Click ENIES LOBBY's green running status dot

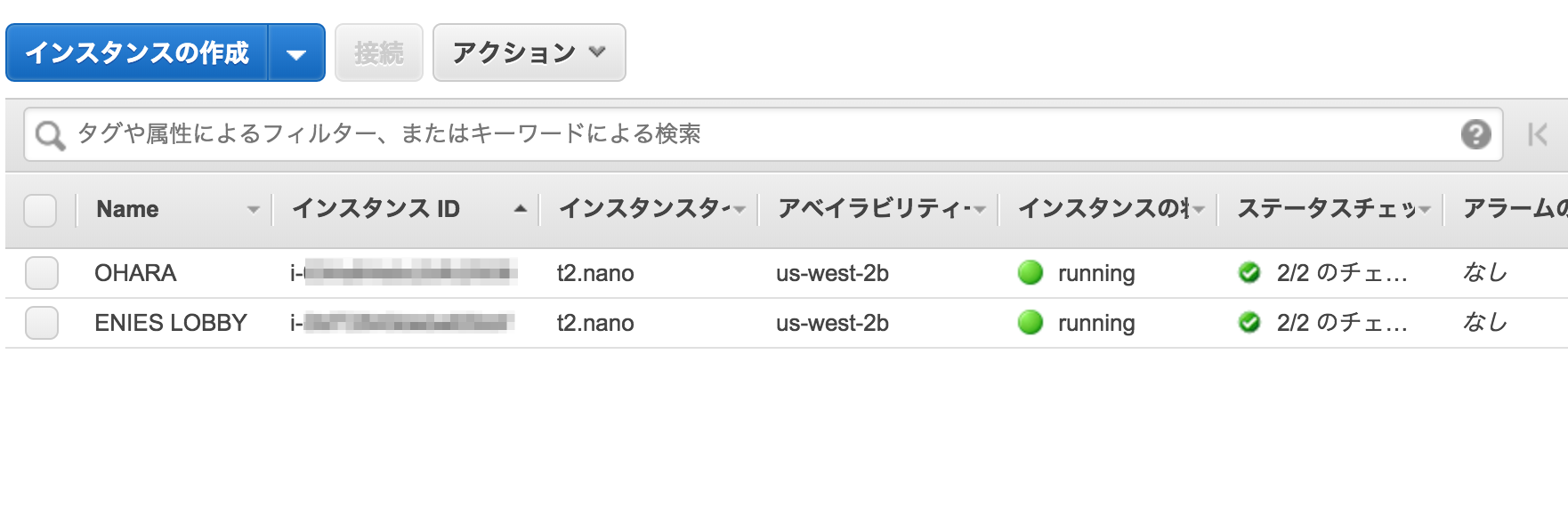click(1030, 322)
